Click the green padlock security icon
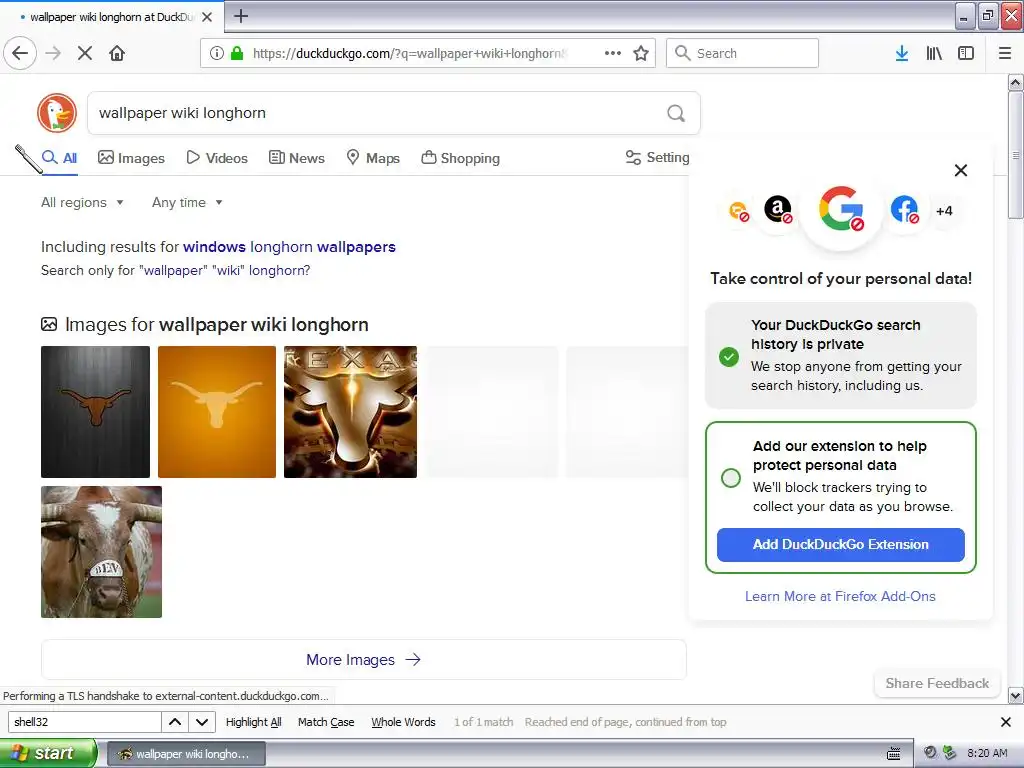Image resolution: width=1024 pixels, height=768 pixels. [x=237, y=53]
